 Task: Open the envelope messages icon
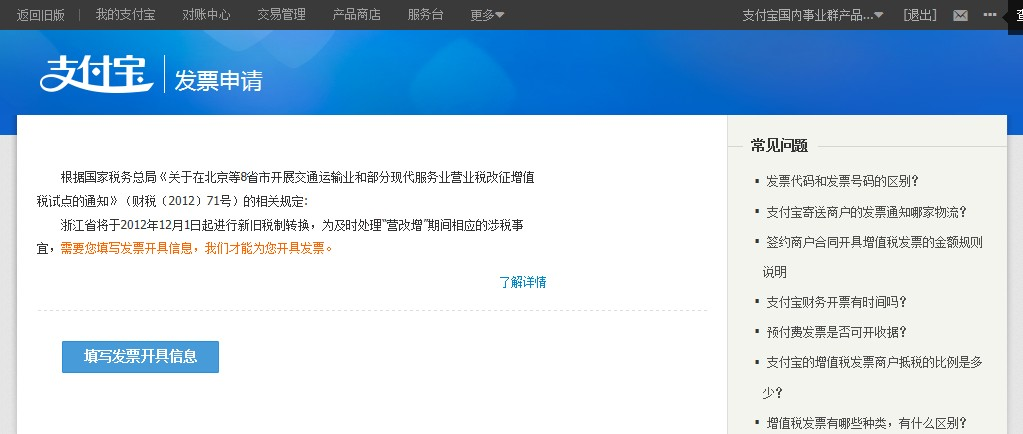point(960,15)
